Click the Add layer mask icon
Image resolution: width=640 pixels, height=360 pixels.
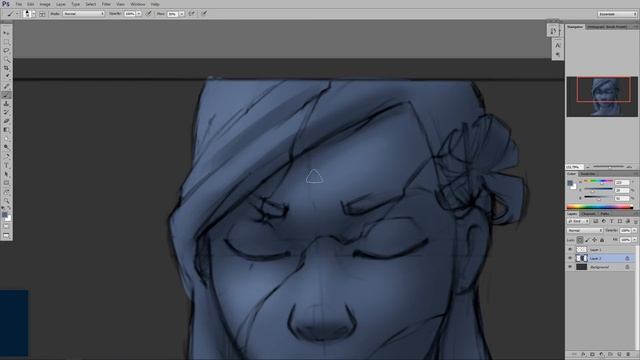[592, 355]
